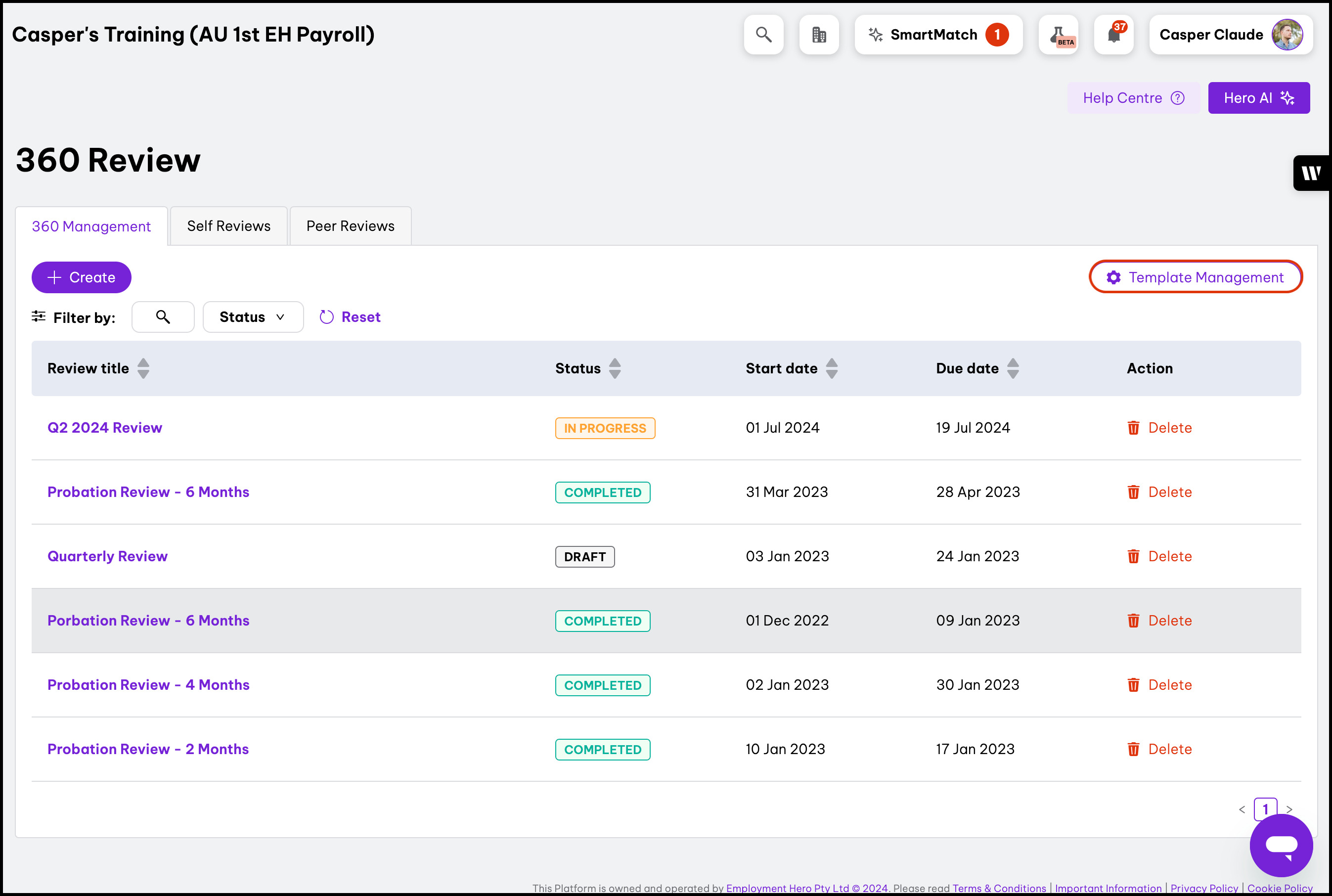Click the Create button

point(81,278)
